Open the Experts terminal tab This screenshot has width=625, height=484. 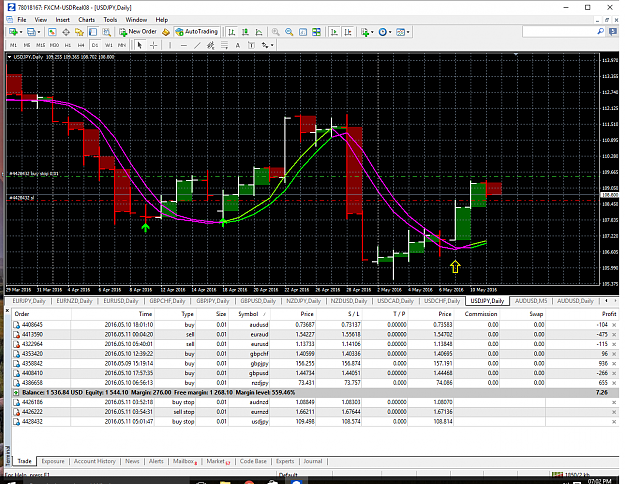point(285,461)
